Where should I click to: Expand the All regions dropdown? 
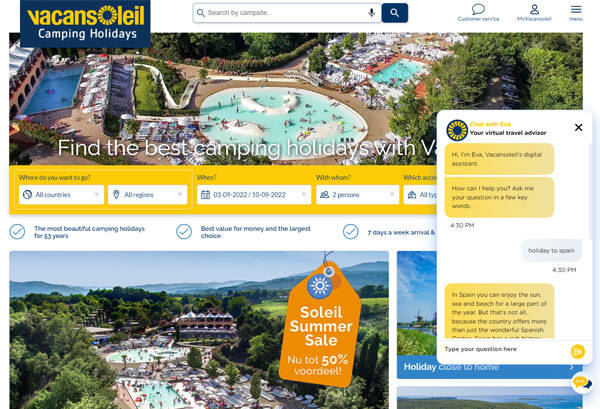(148, 195)
